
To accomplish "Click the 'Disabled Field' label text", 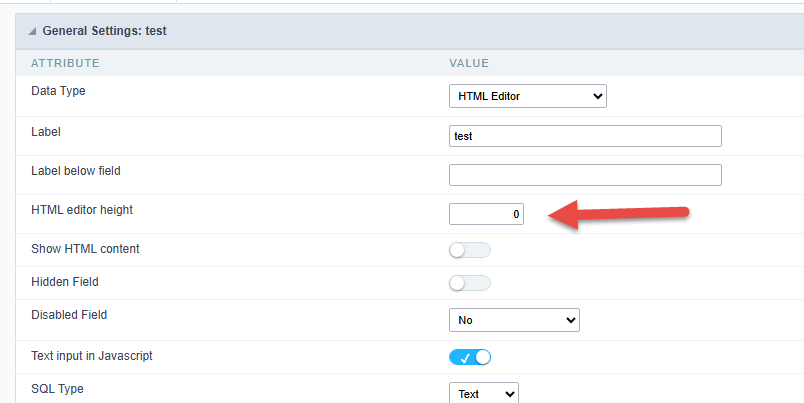I will click(x=69, y=314).
